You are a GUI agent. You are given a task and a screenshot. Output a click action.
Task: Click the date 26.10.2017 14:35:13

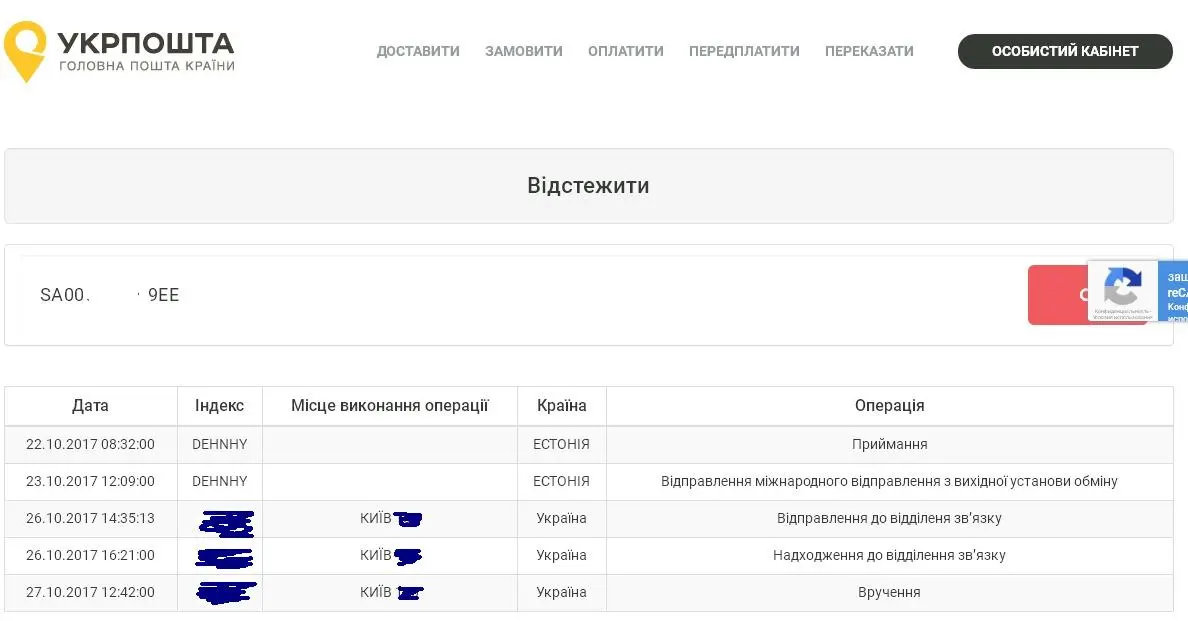(x=90, y=519)
